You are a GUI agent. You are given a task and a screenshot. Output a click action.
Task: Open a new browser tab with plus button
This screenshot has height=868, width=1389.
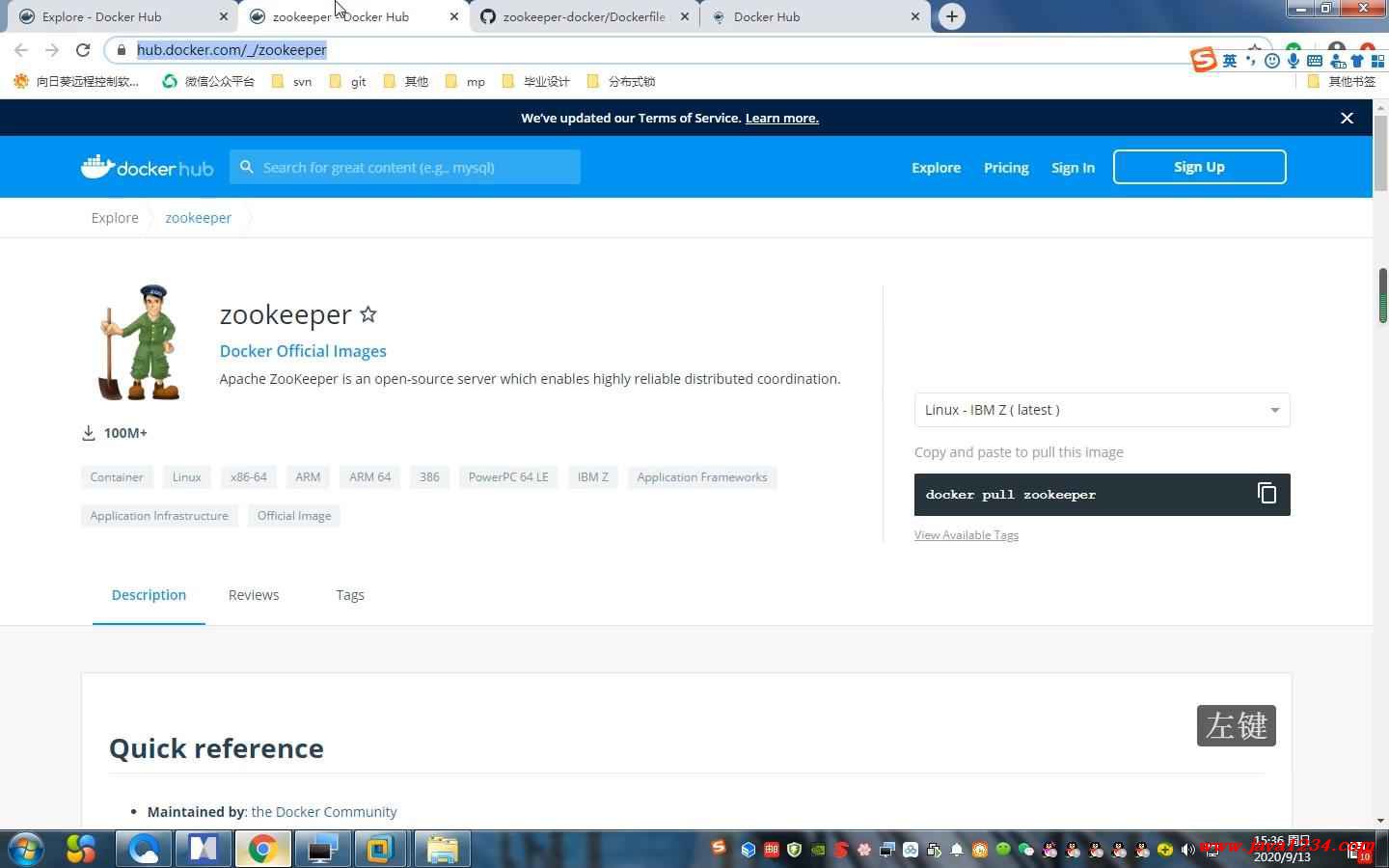click(951, 16)
